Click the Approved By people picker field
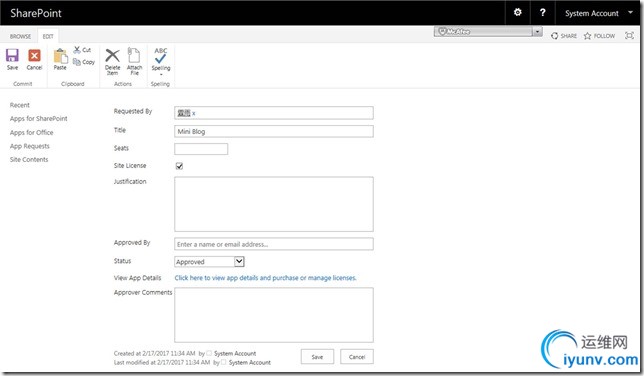This screenshot has height=376, width=644. coord(274,244)
